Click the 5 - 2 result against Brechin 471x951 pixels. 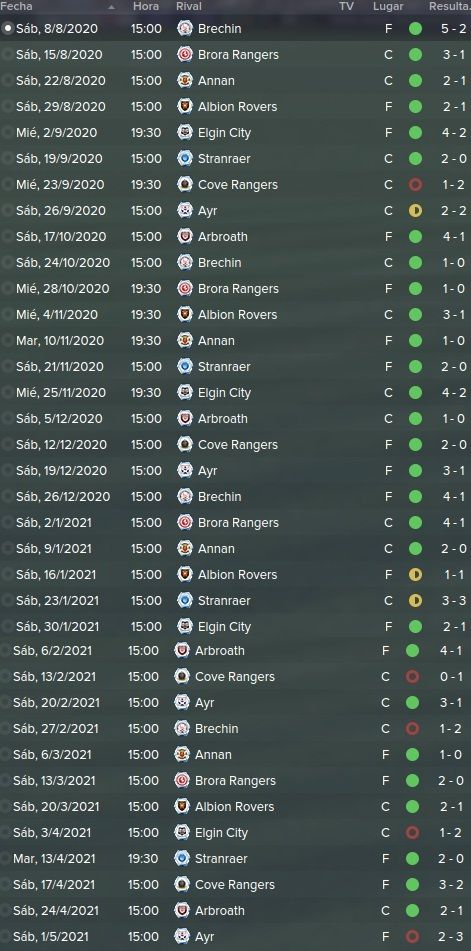point(453,29)
